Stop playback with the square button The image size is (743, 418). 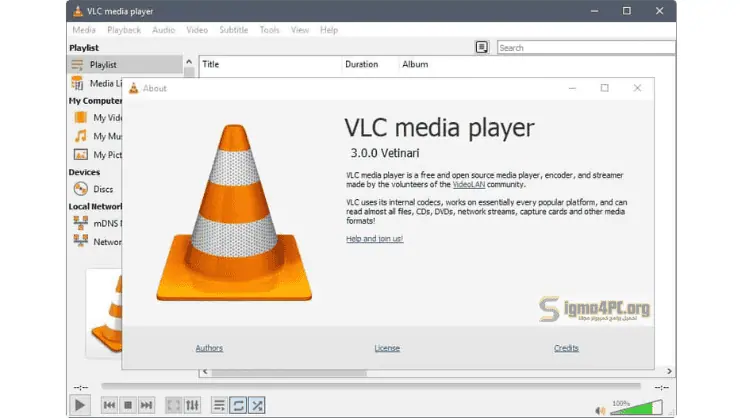click(128, 405)
